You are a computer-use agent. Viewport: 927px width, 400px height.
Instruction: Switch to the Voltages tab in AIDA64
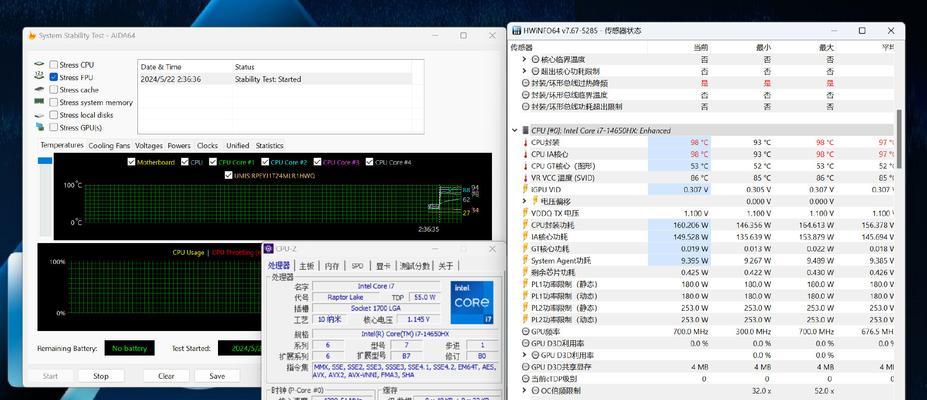pyautogui.click(x=148, y=145)
